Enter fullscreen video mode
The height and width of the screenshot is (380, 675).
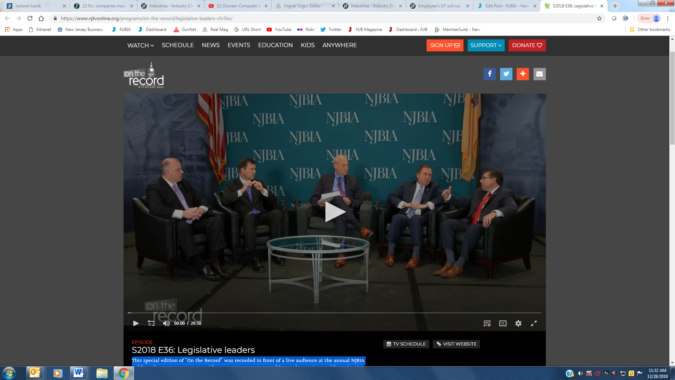[534, 323]
